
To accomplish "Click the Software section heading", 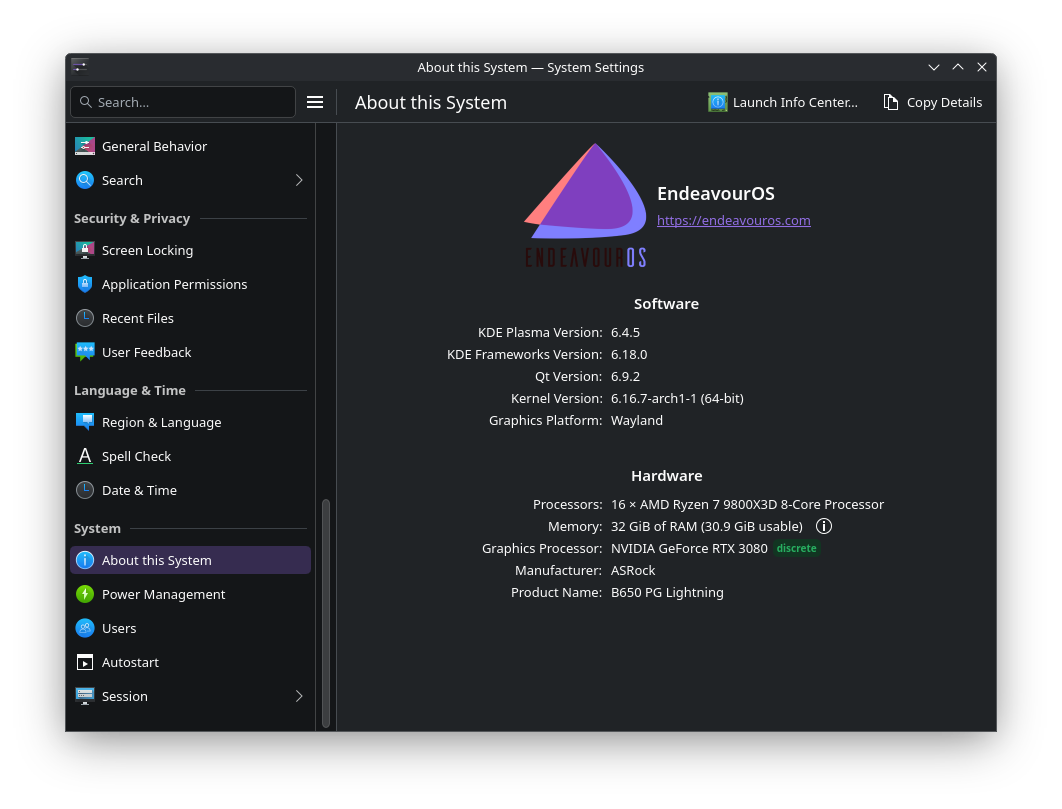I will 666,304.
